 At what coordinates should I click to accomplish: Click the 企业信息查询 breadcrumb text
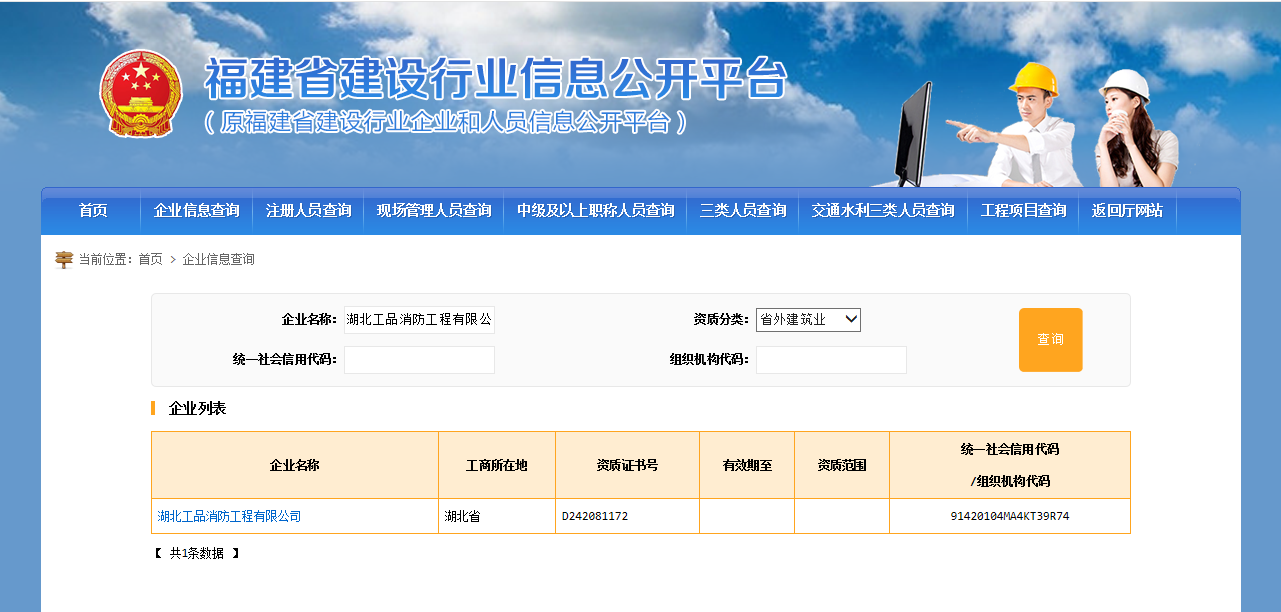[218, 260]
